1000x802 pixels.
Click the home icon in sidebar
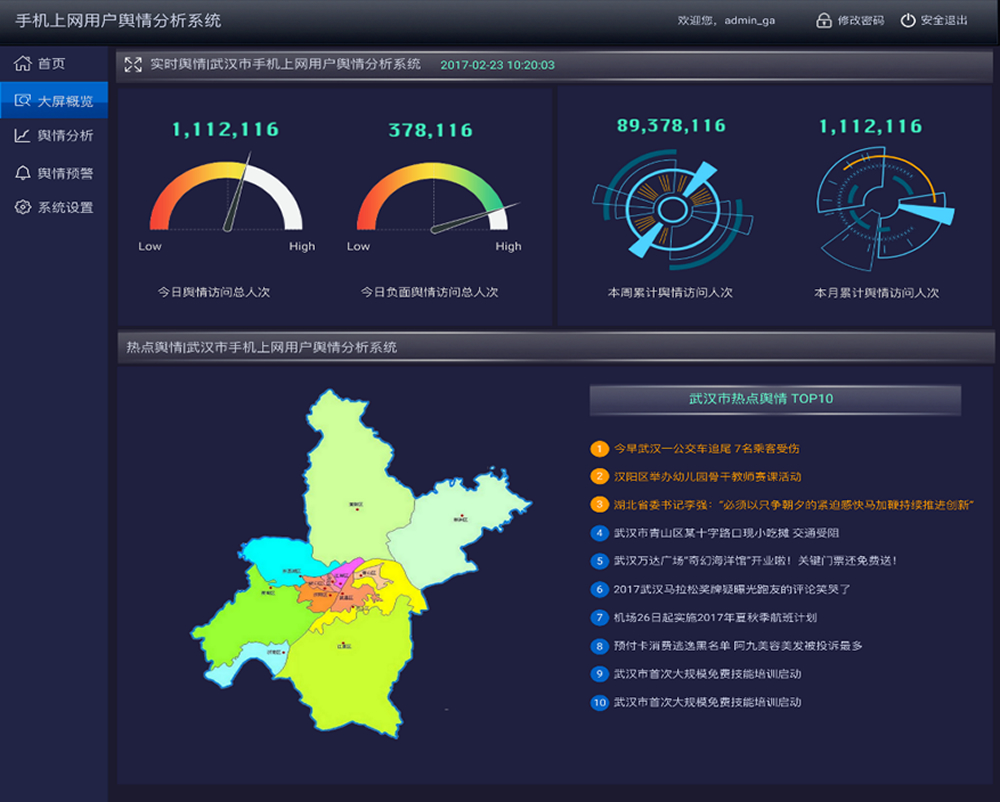[22, 64]
